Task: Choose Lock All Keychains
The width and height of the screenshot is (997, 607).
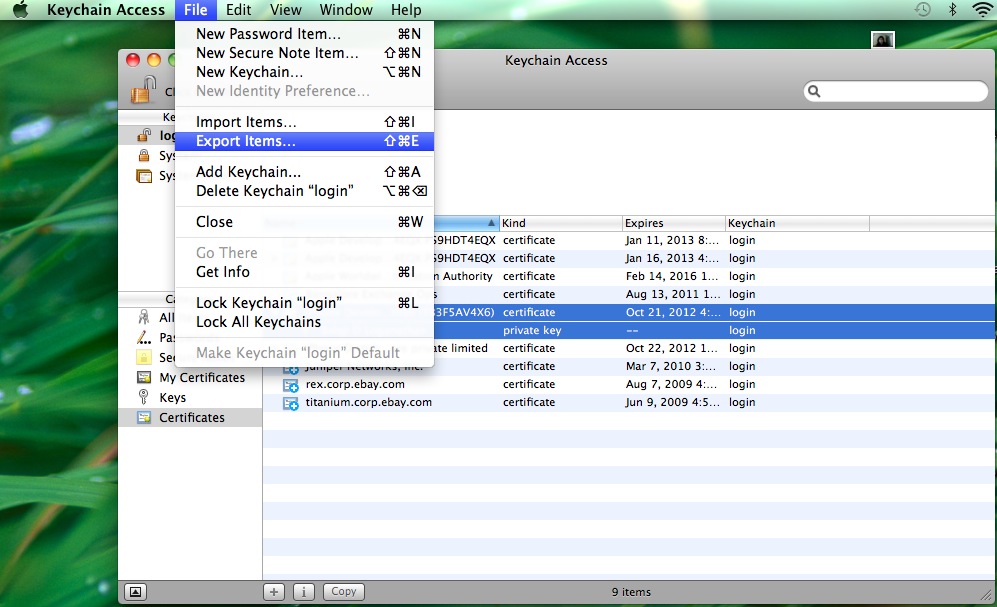Action: (305, 322)
